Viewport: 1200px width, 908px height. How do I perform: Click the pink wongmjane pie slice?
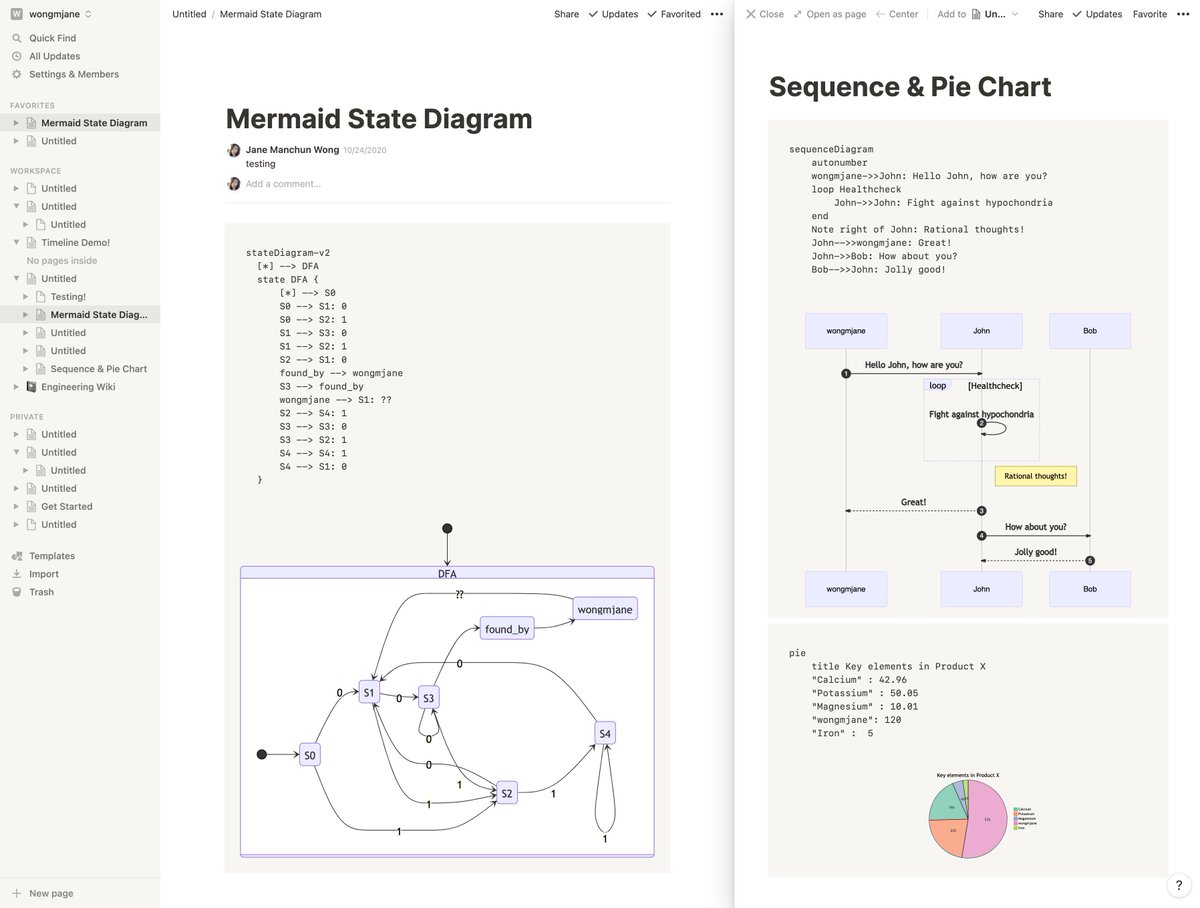pyautogui.click(x=984, y=820)
